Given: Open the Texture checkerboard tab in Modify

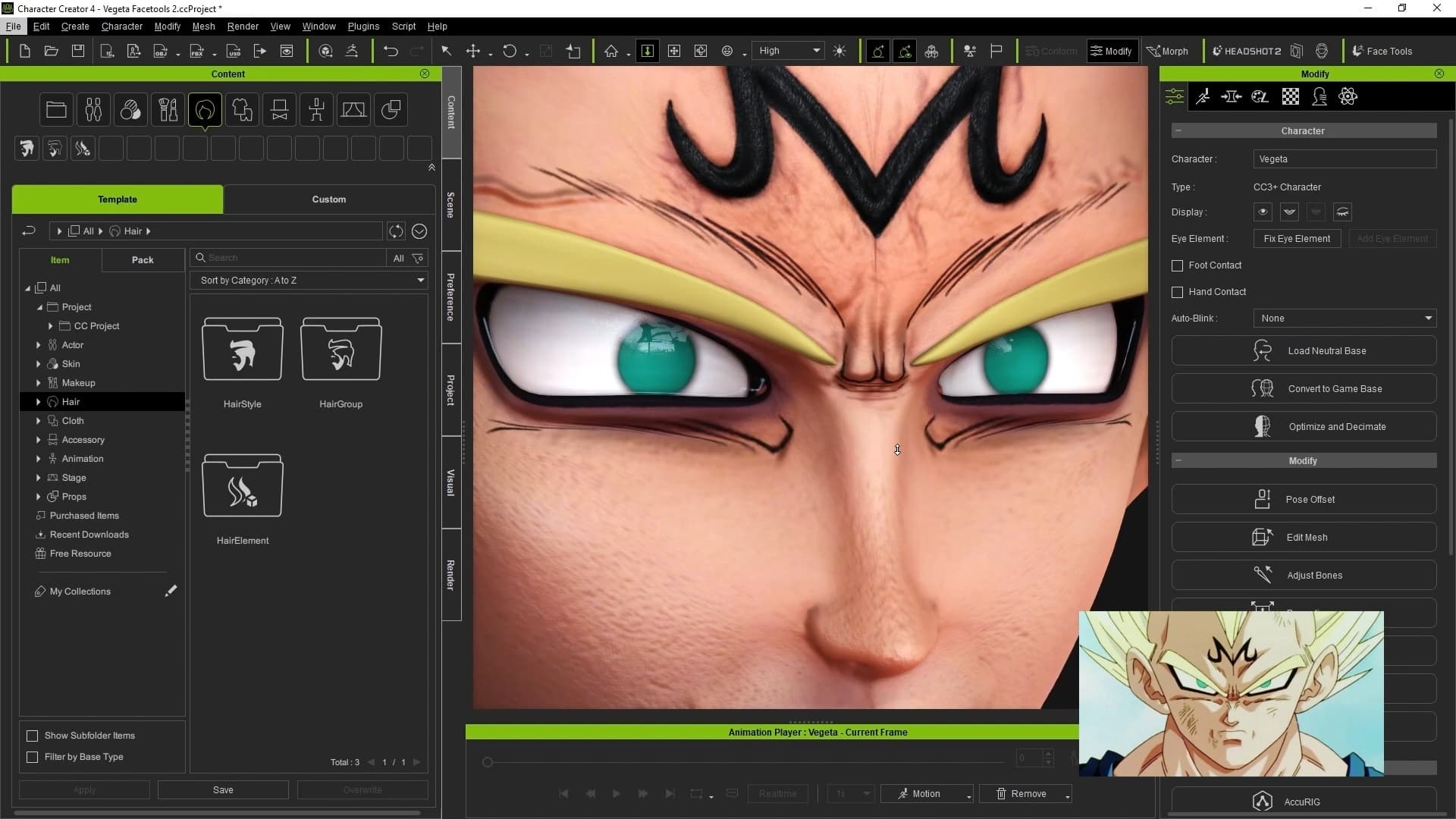Looking at the screenshot, I should [1290, 96].
